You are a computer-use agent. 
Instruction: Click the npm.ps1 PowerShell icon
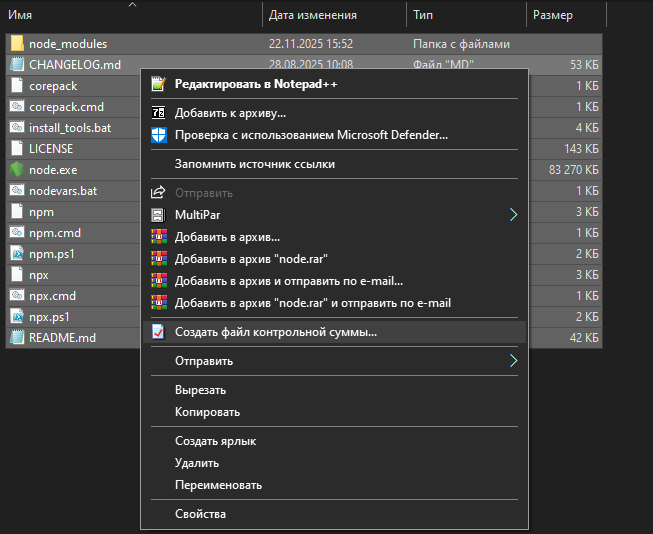(x=17, y=253)
